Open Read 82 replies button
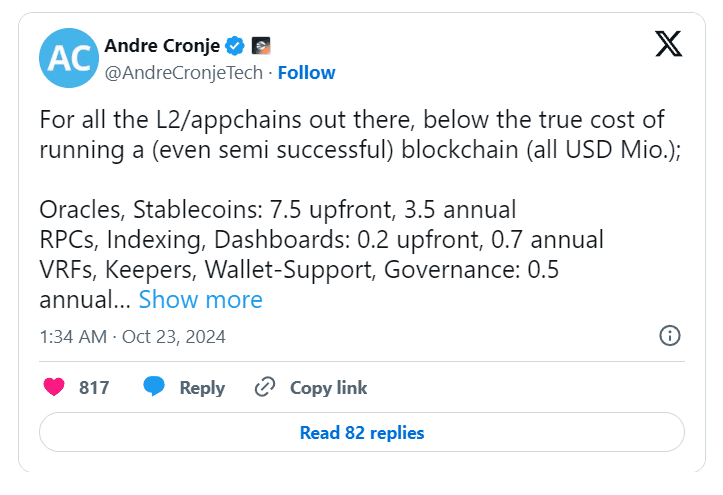723x495 pixels. [x=362, y=432]
